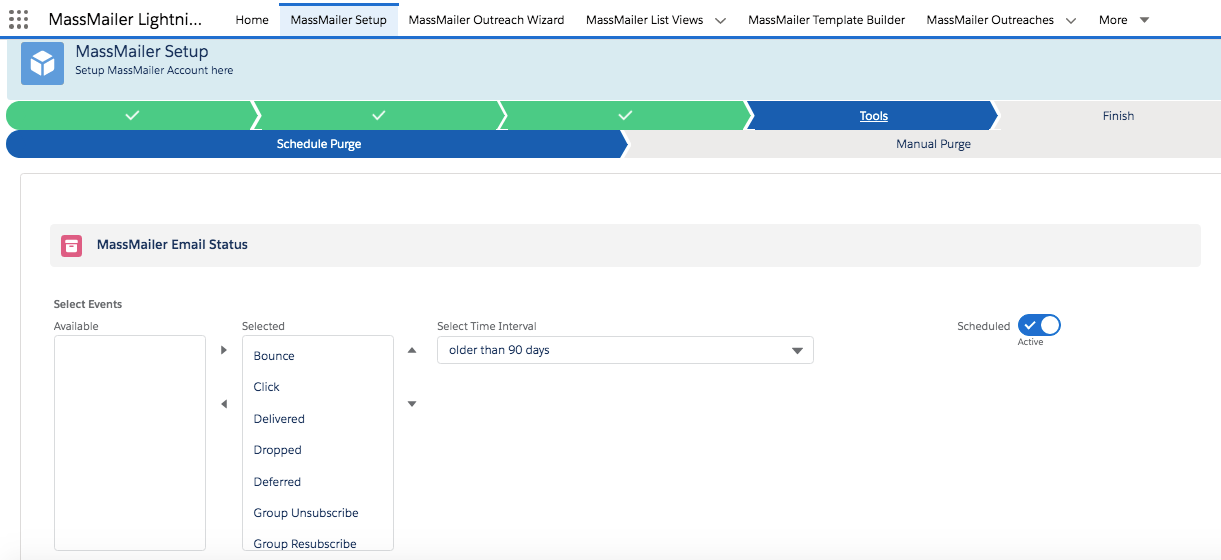Click the MassMailer Setup cube icon
This screenshot has width=1221, height=560.
click(42, 63)
